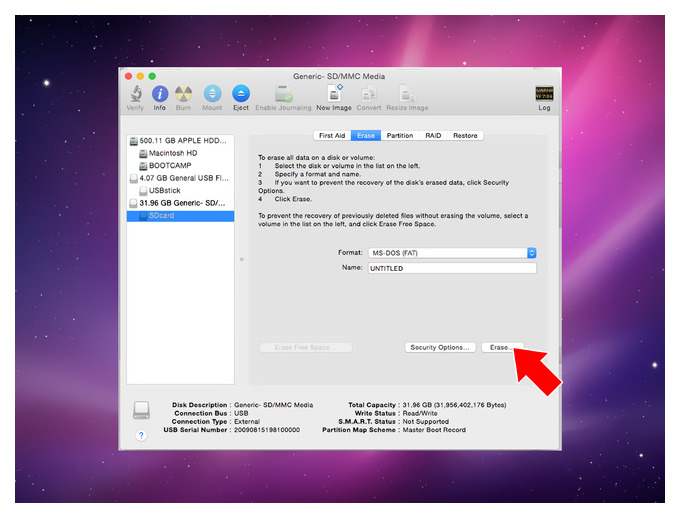680x518 pixels.
Task: Switch to the Restore tab
Action: [x=465, y=136]
